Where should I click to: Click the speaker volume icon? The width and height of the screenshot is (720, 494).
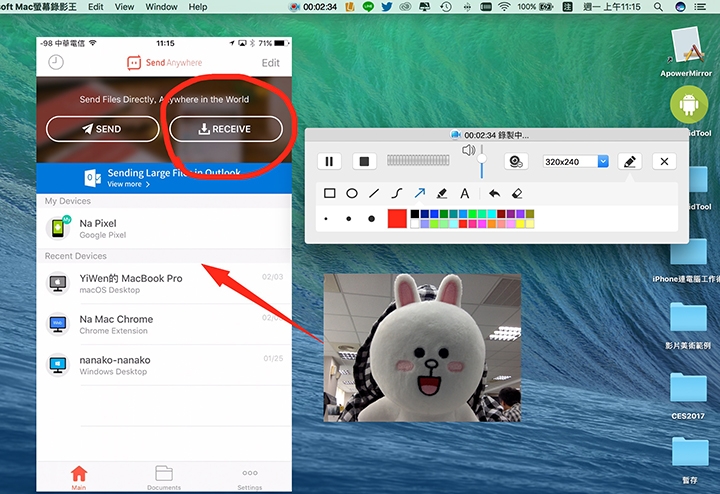pyautogui.click(x=468, y=150)
